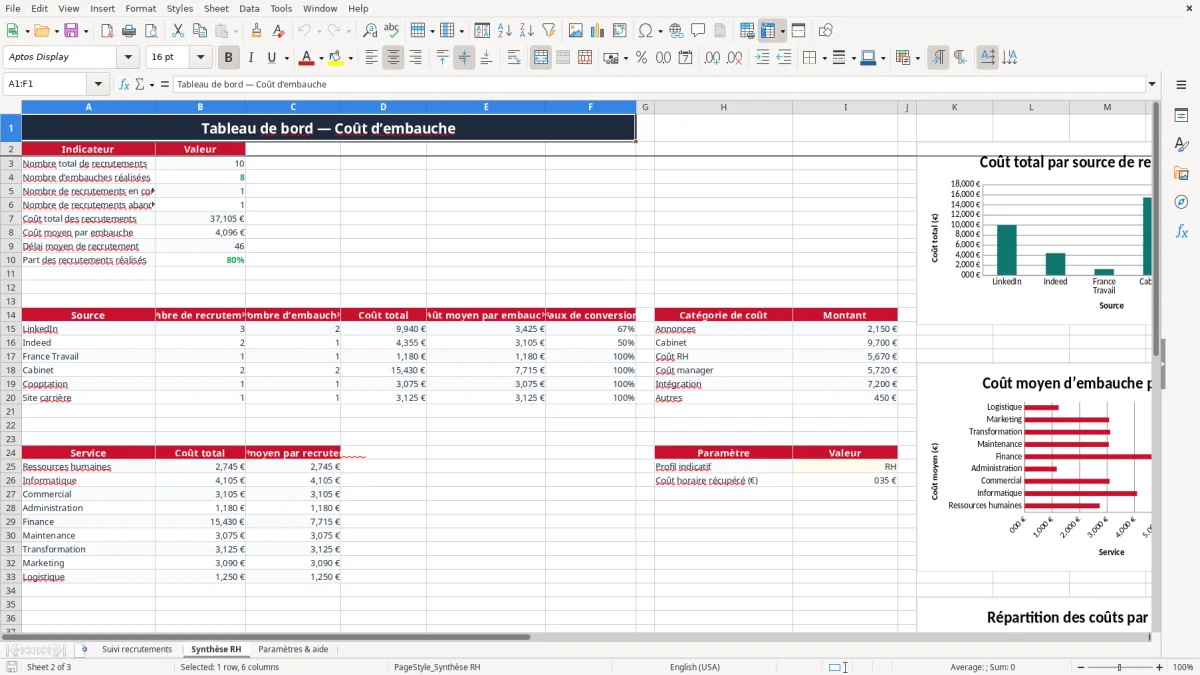Toggle Center Horizontally alignment
The width and height of the screenshot is (1200, 675).
pyautogui.click(x=393, y=58)
